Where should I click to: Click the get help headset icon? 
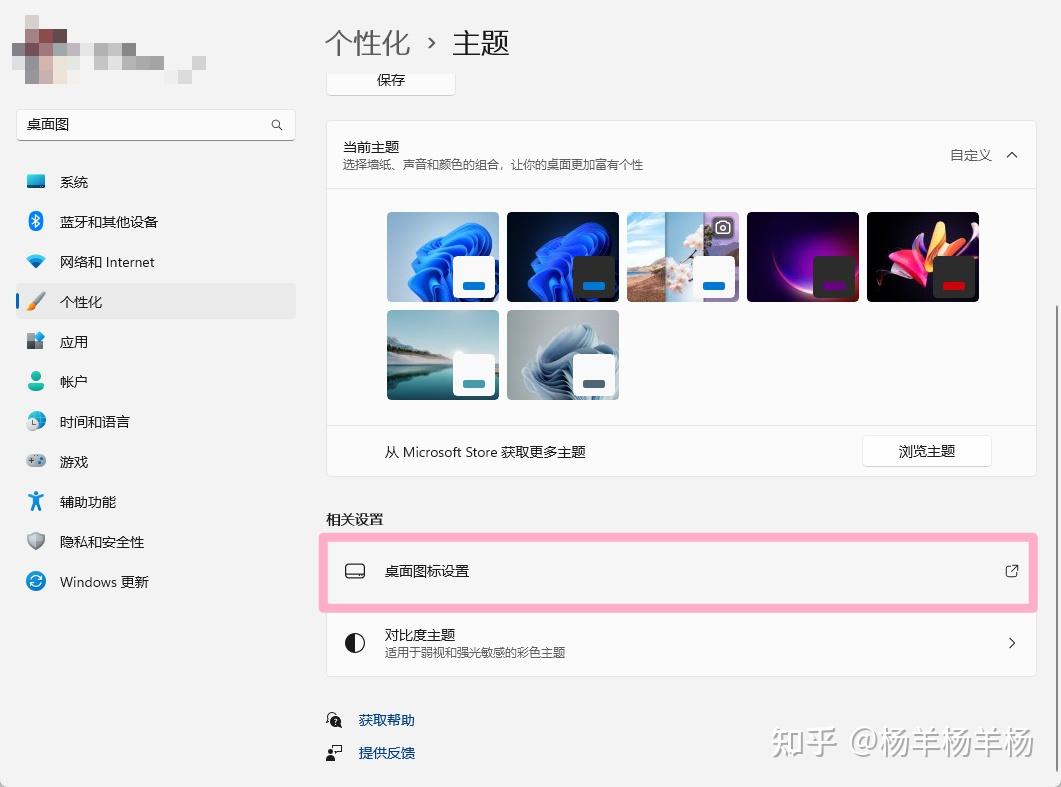tap(334, 720)
